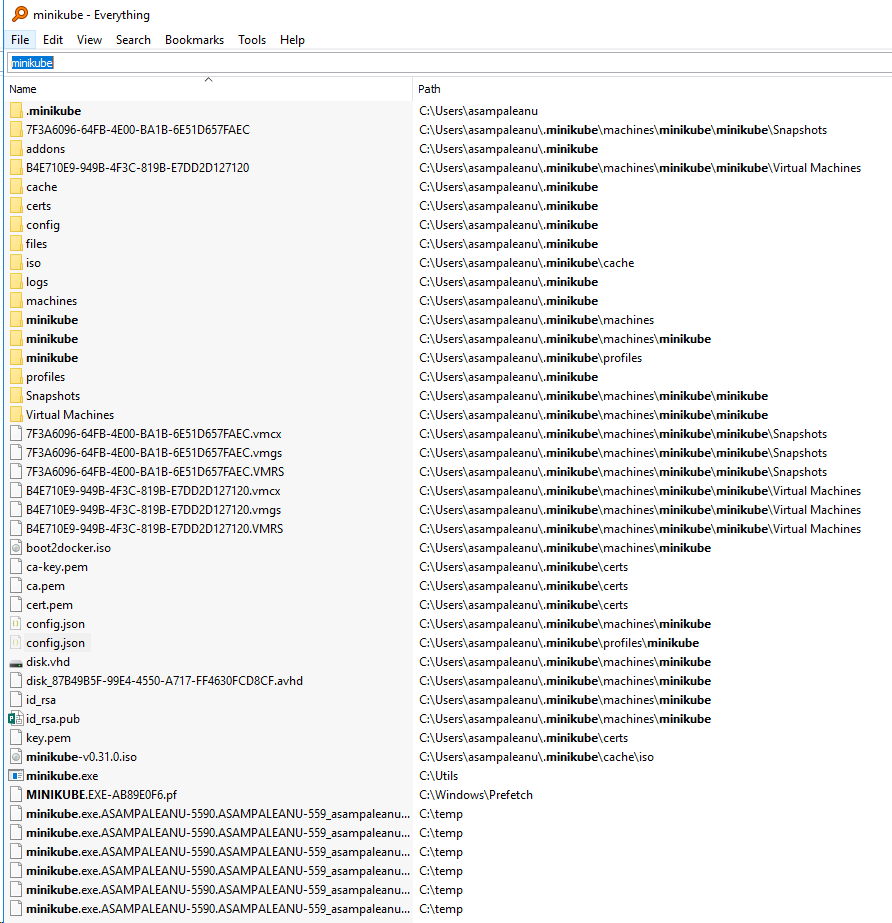Select the machines folder icon
This screenshot has height=923, width=892.
[16, 301]
